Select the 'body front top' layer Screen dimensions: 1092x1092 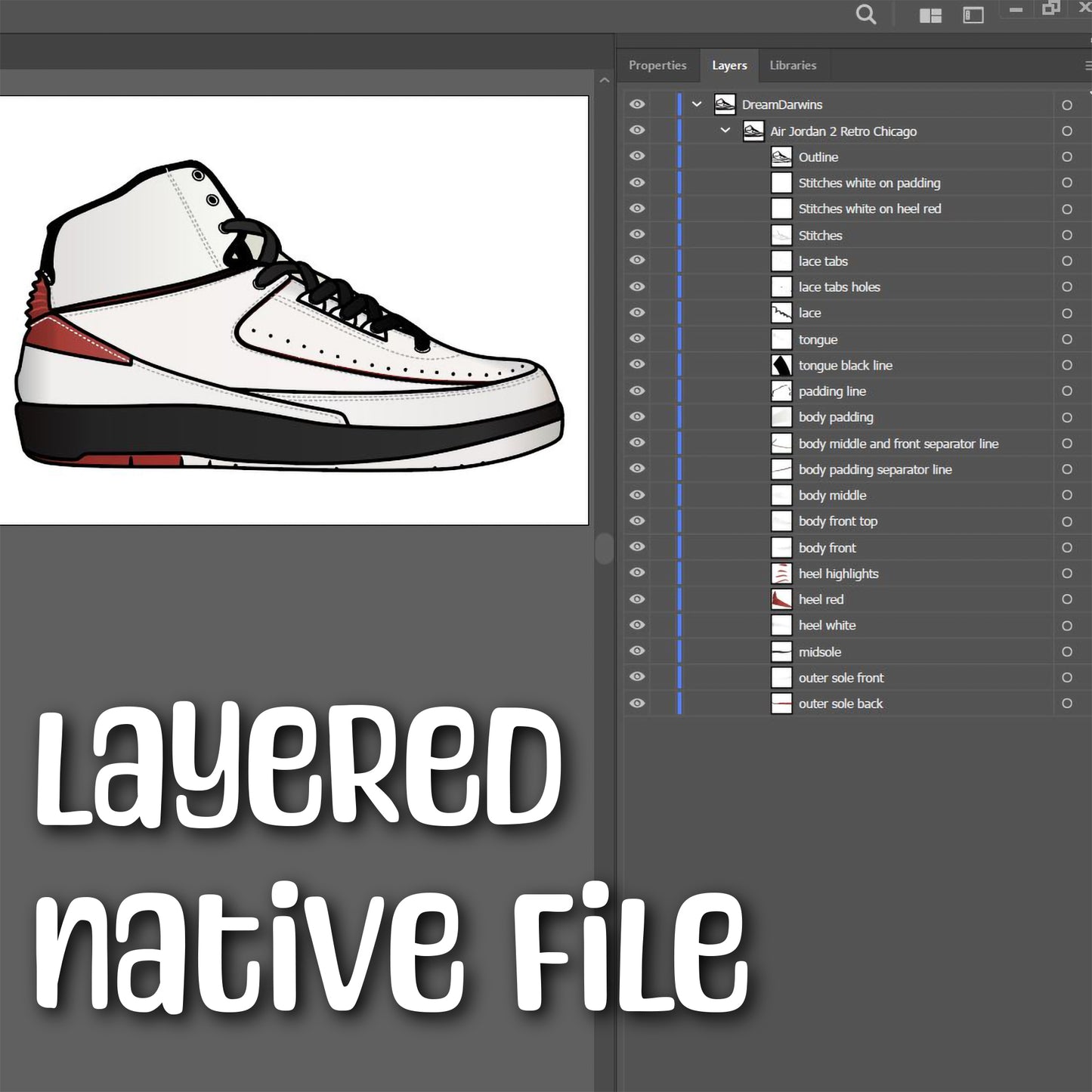838,521
